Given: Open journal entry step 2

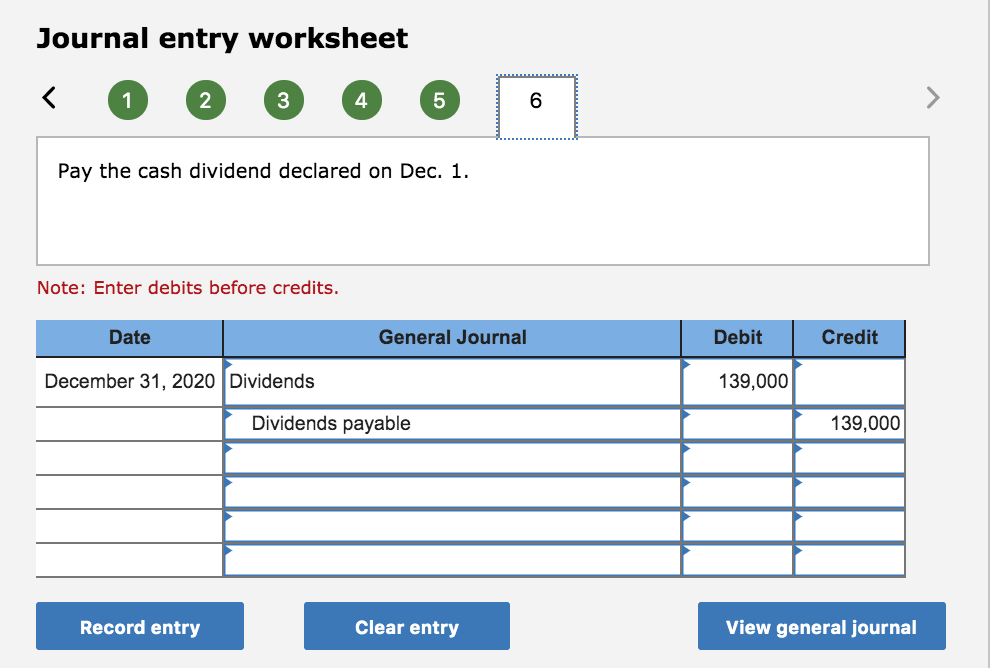Looking at the screenshot, I should point(206,100).
